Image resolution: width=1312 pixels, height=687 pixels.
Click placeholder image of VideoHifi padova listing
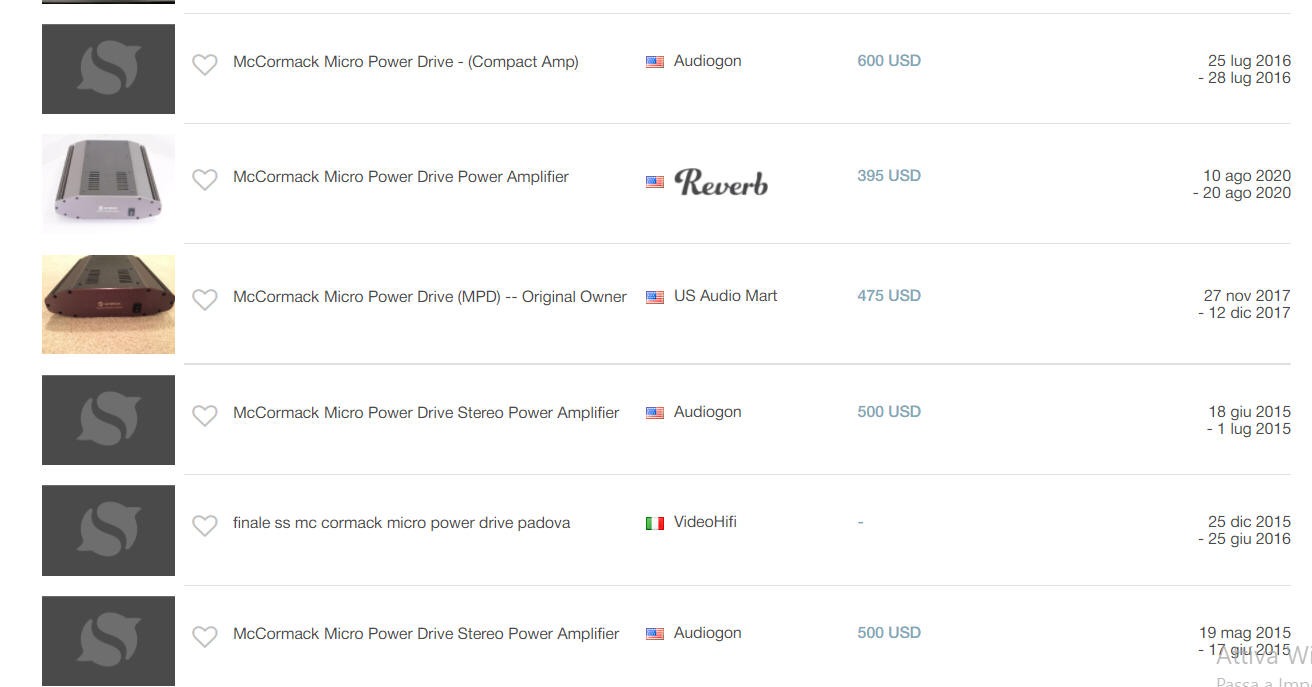pos(108,530)
